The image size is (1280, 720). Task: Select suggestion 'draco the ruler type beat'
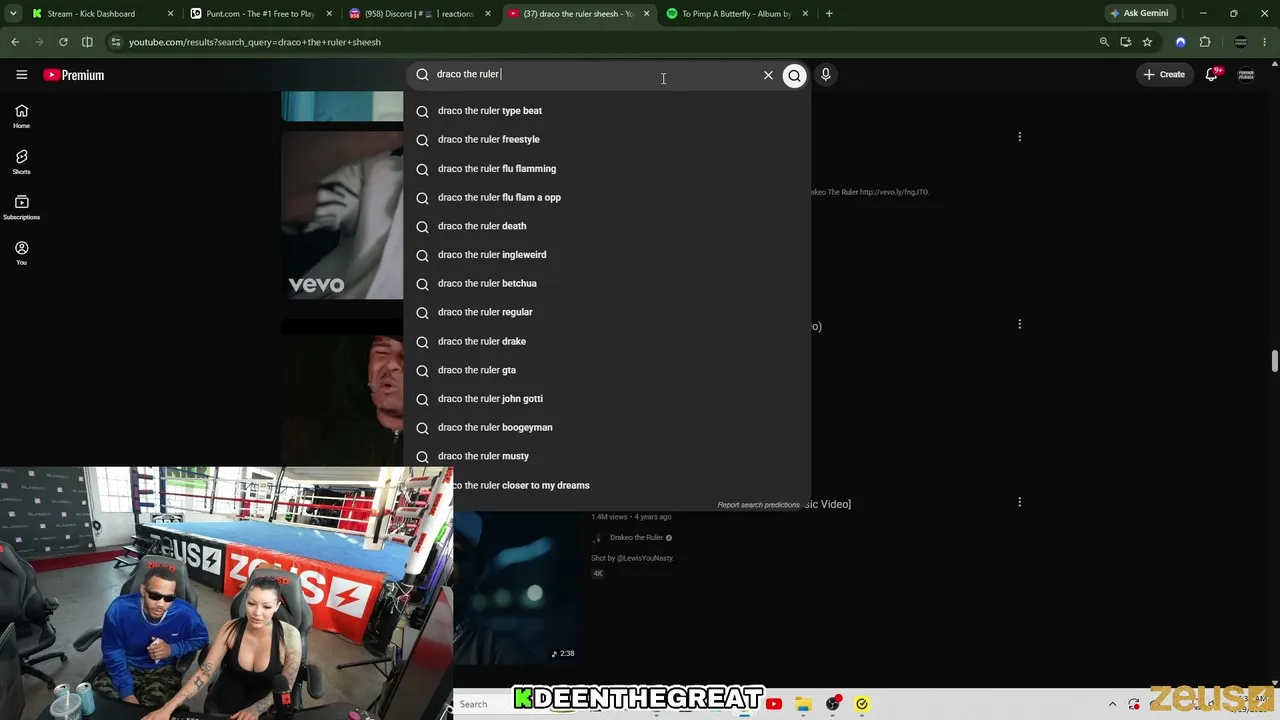pyautogui.click(x=606, y=111)
